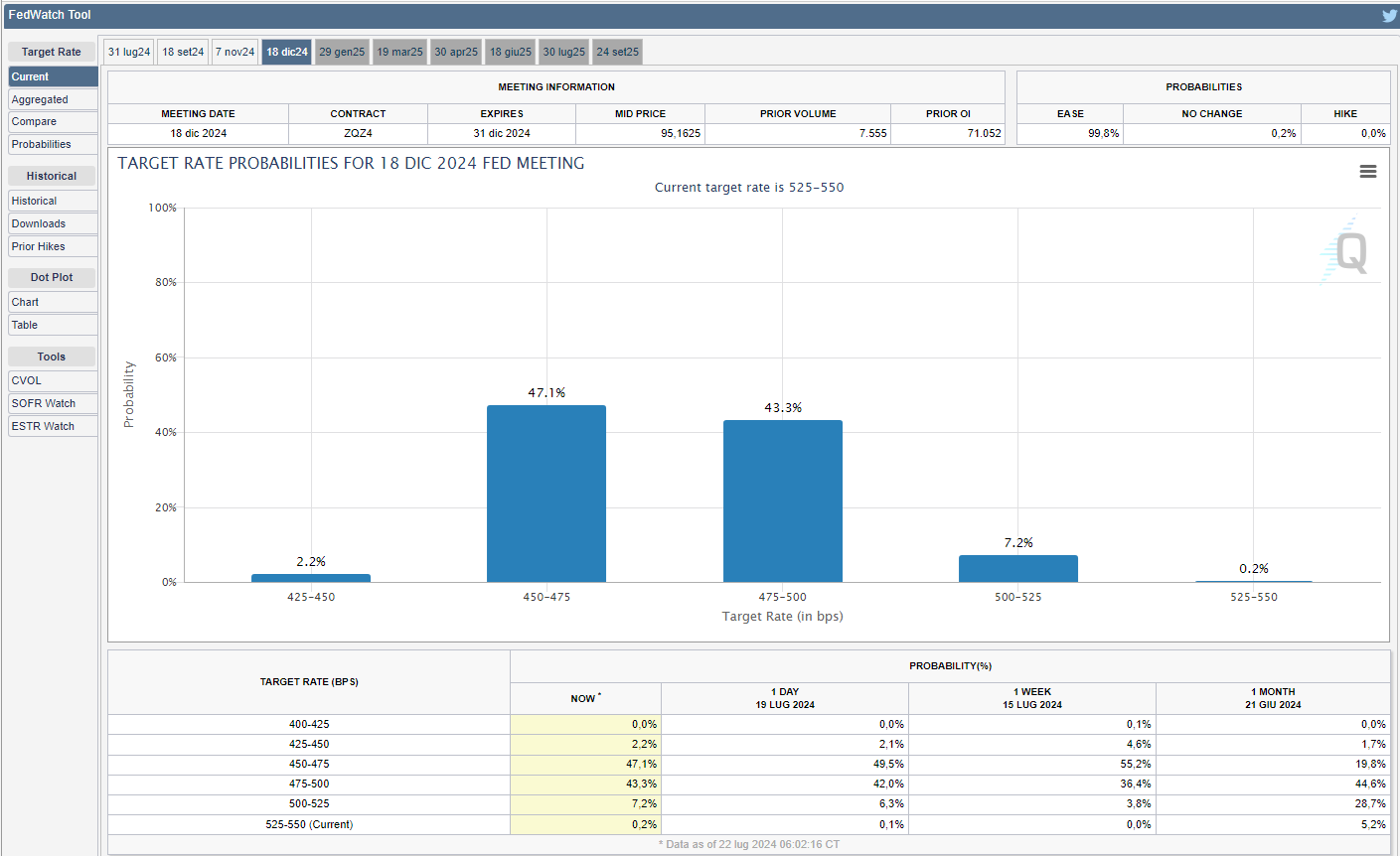
Task: Open the Historical sidebar link
Action: click(x=54, y=201)
